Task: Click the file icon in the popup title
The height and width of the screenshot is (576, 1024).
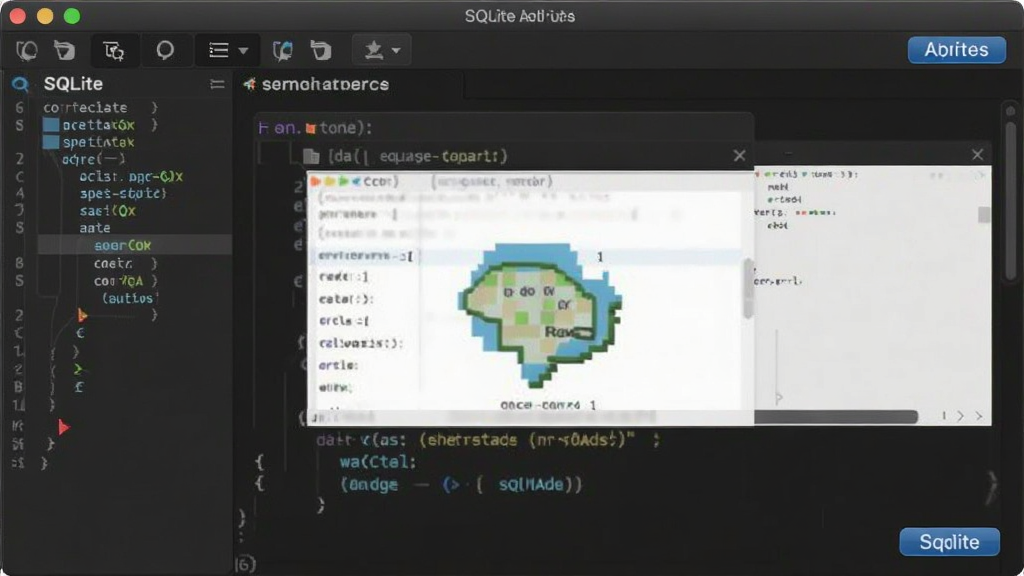Action: 312,156
